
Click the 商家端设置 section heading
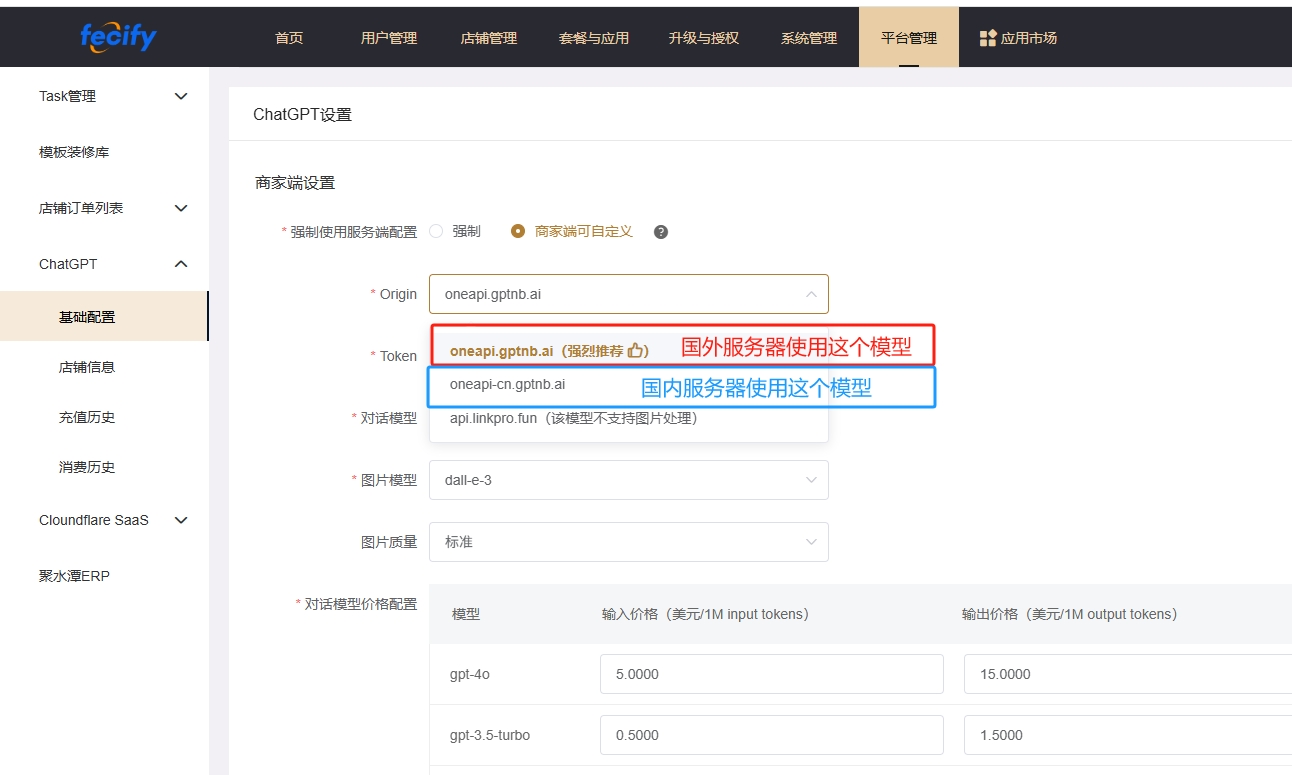(x=295, y=183)
